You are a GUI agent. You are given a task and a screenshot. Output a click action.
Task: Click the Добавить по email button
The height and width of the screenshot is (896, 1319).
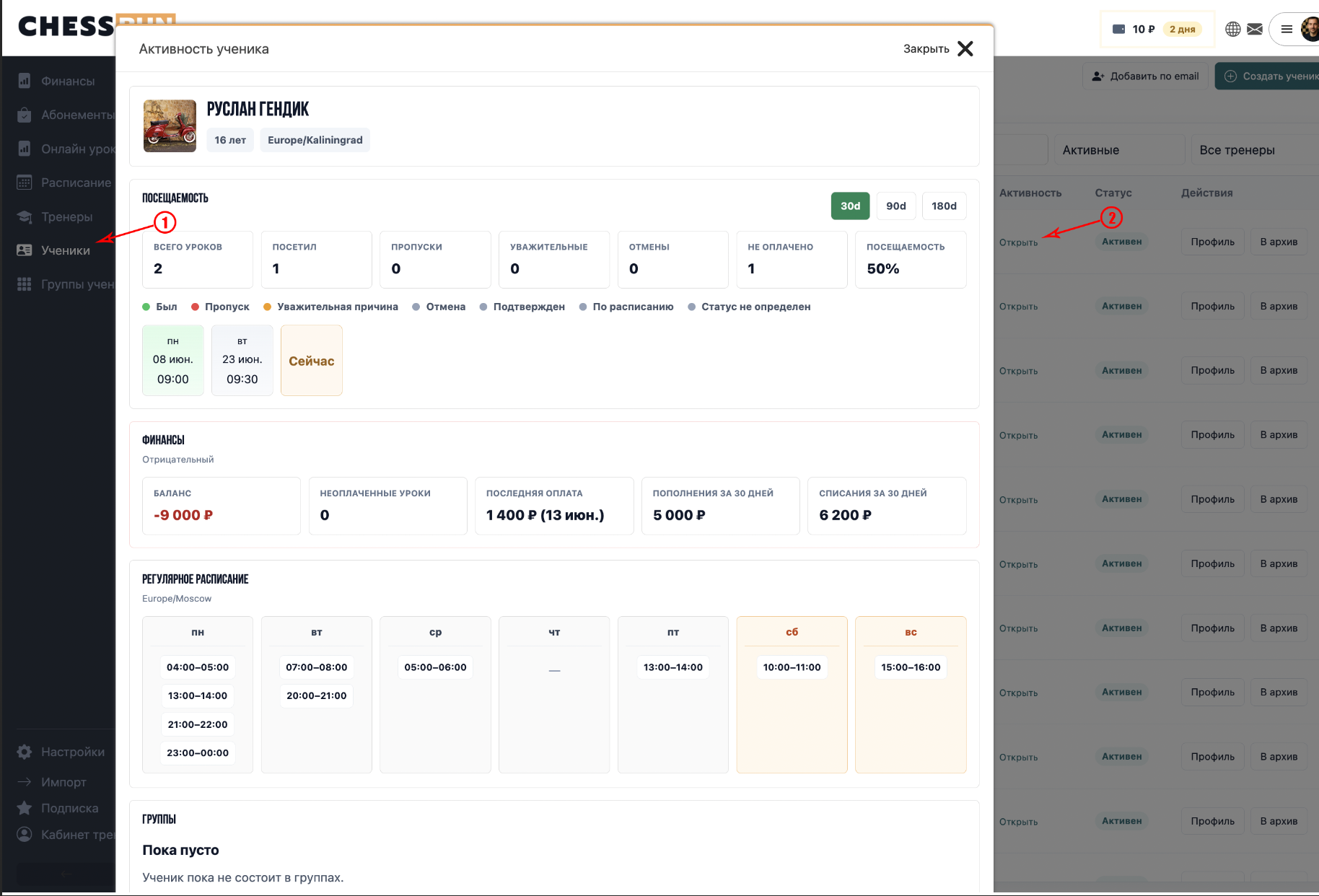coord(1146,76)
